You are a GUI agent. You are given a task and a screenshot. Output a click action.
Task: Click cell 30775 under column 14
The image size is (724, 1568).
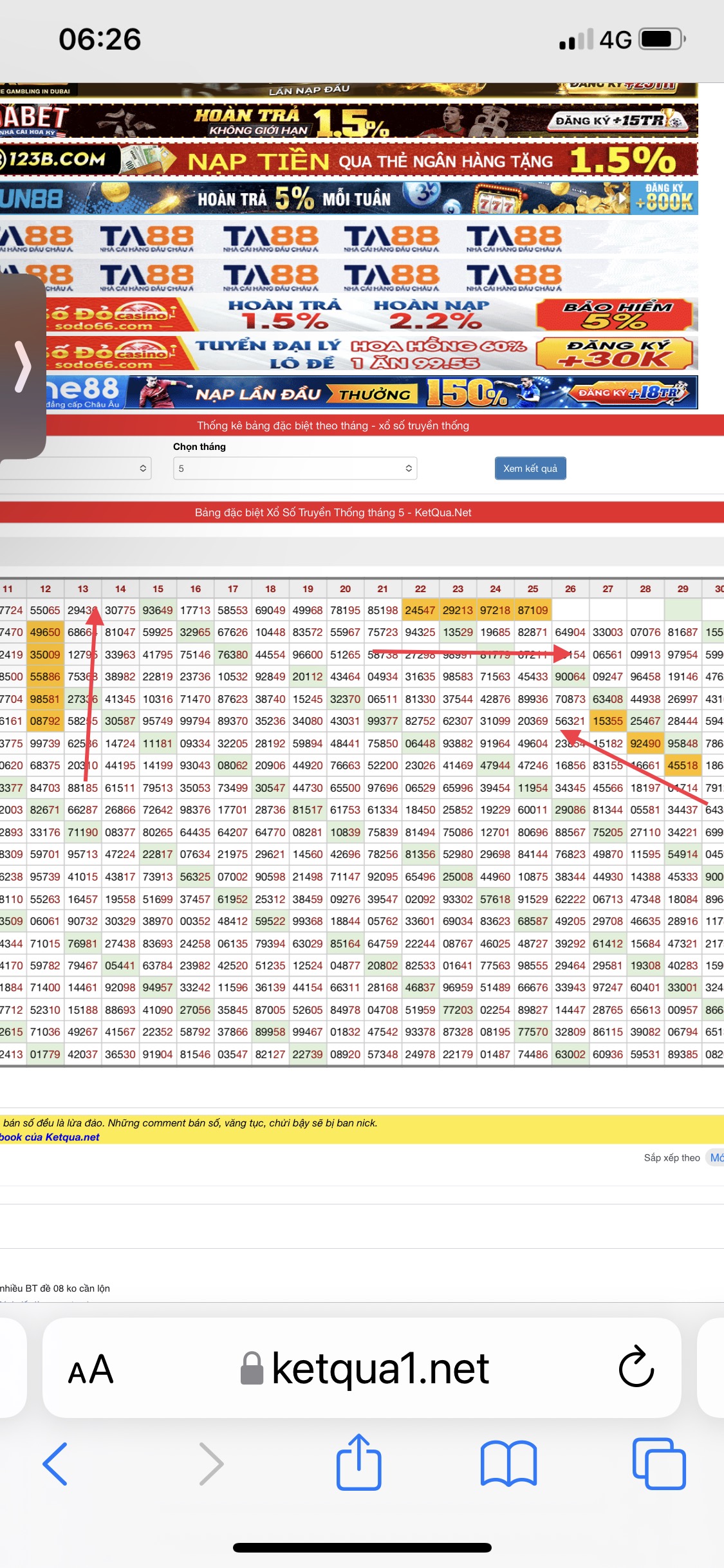(120, 610)
